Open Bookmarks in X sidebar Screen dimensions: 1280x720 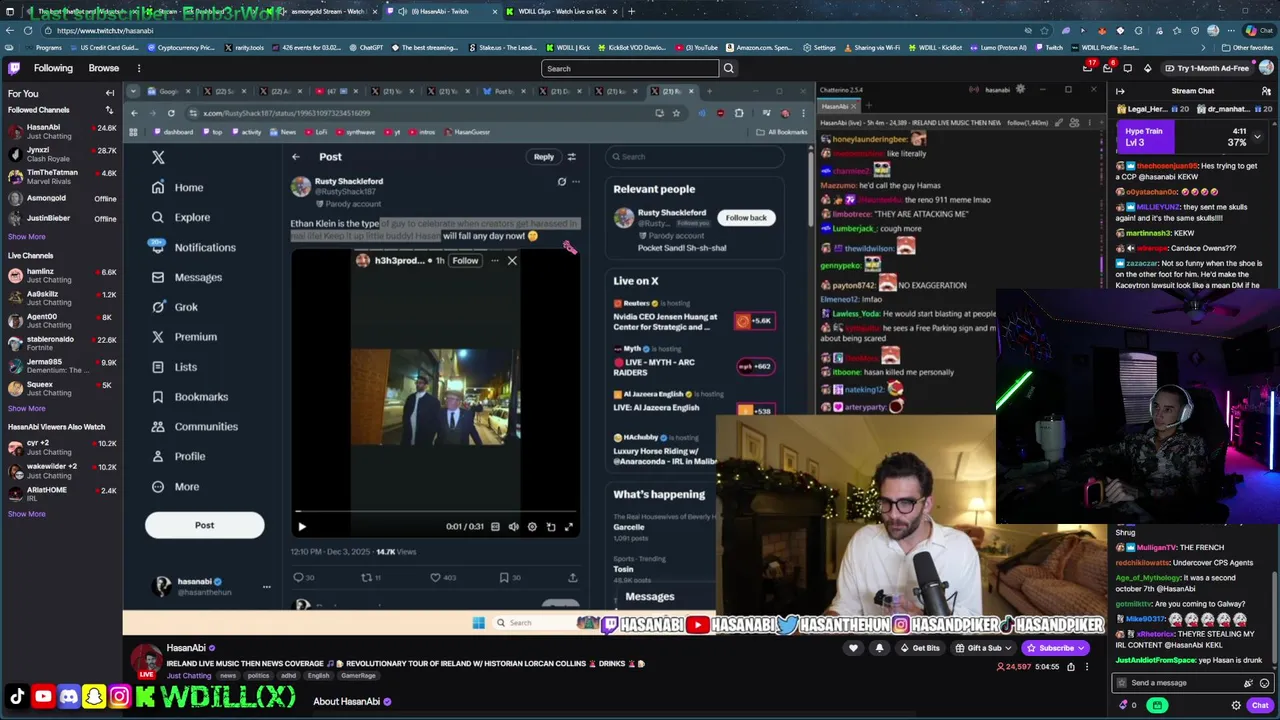point(190,397)
